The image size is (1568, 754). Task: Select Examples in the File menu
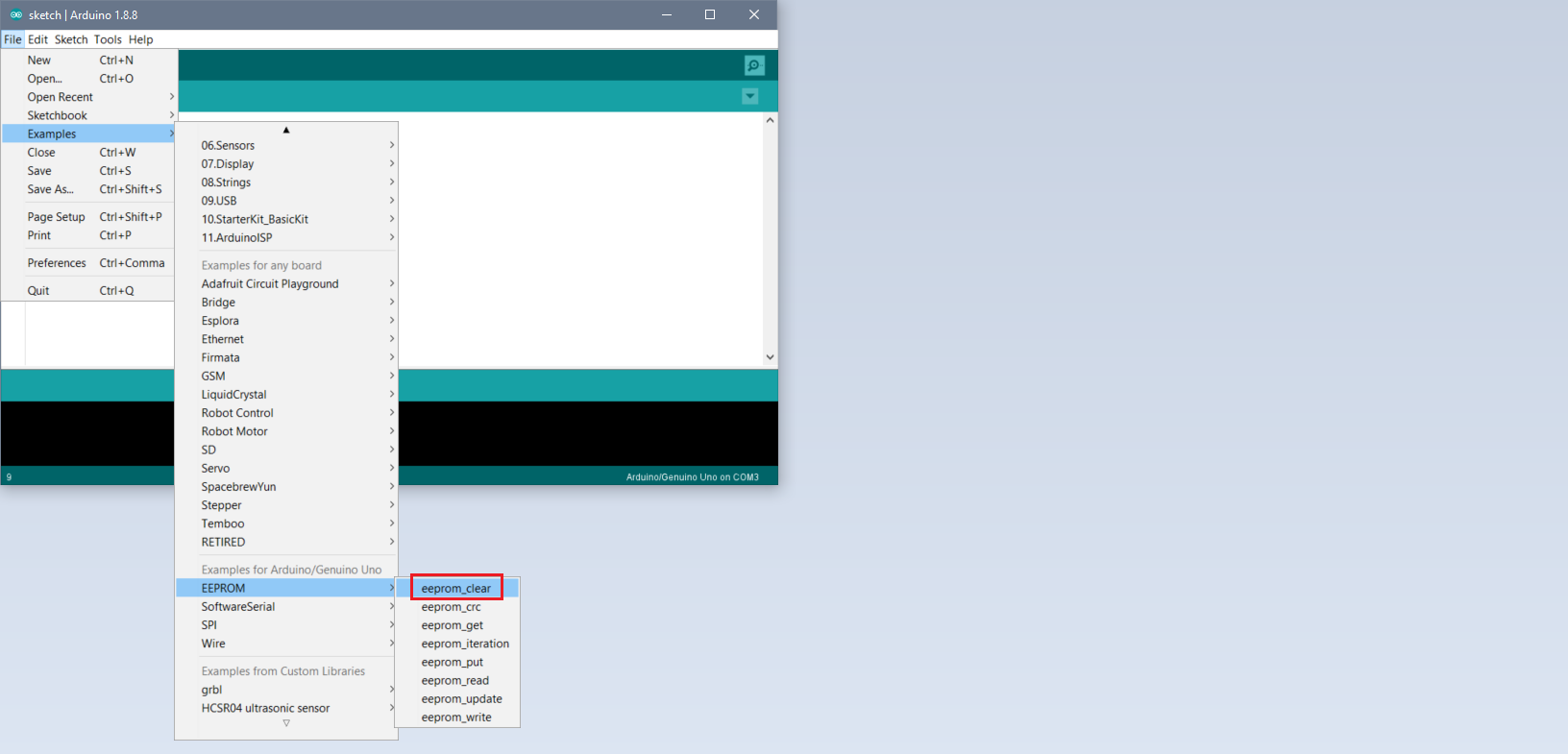(x=89, y=134)
